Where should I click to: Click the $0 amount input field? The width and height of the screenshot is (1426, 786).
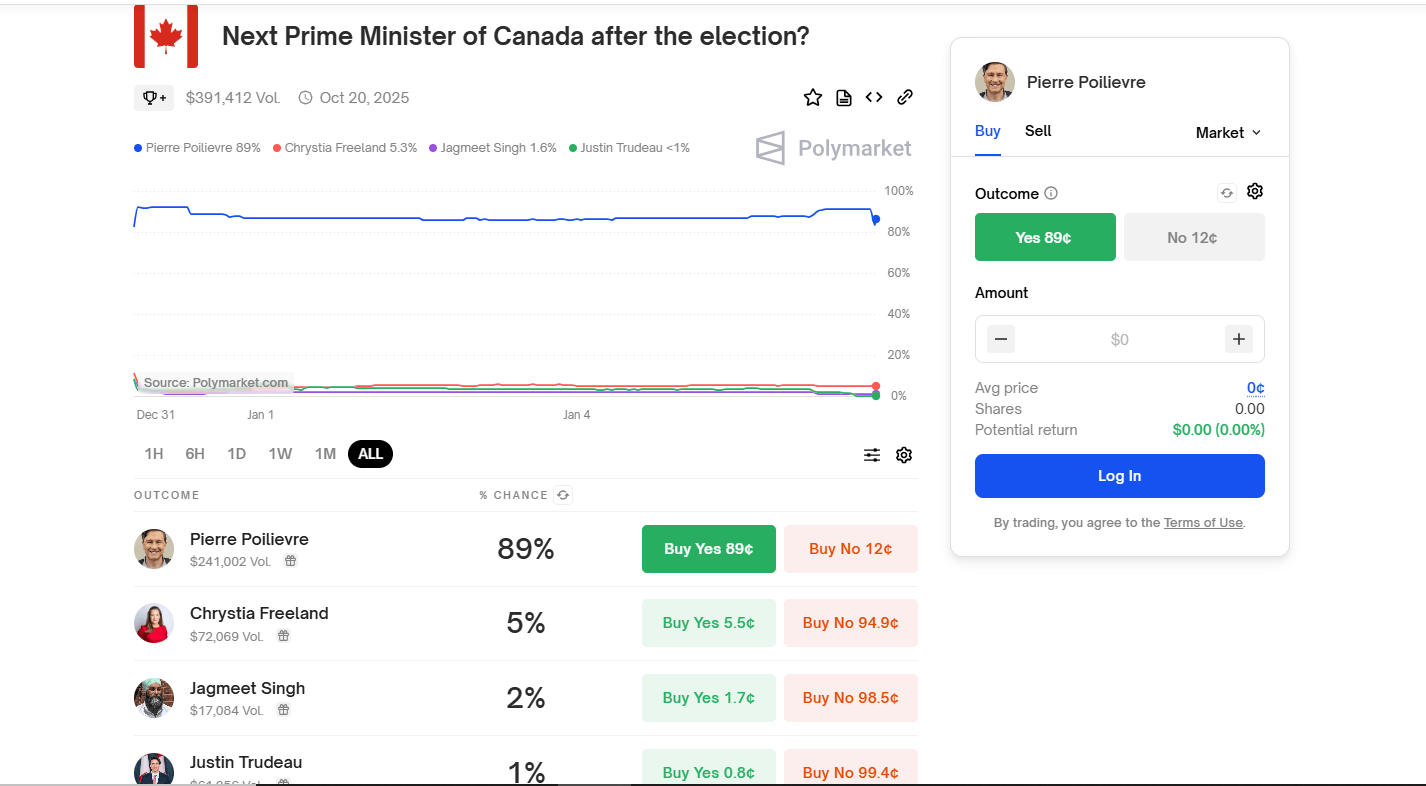1119,340
